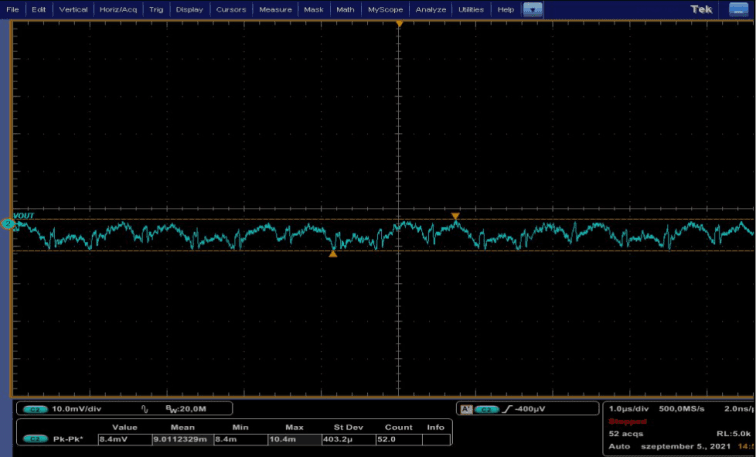Image resolution: width=756 pixels, height=457 pixels.
Task: Open the Cursors menu
Action: point(230,9)
